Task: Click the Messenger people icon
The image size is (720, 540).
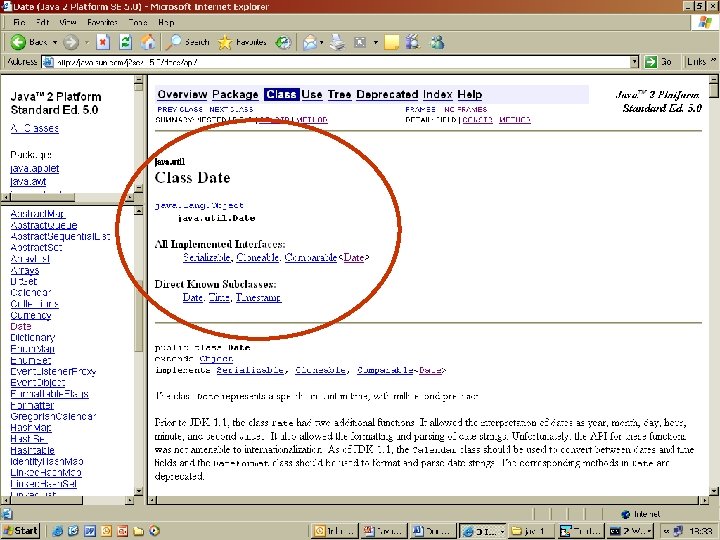Action: [437, 42]
